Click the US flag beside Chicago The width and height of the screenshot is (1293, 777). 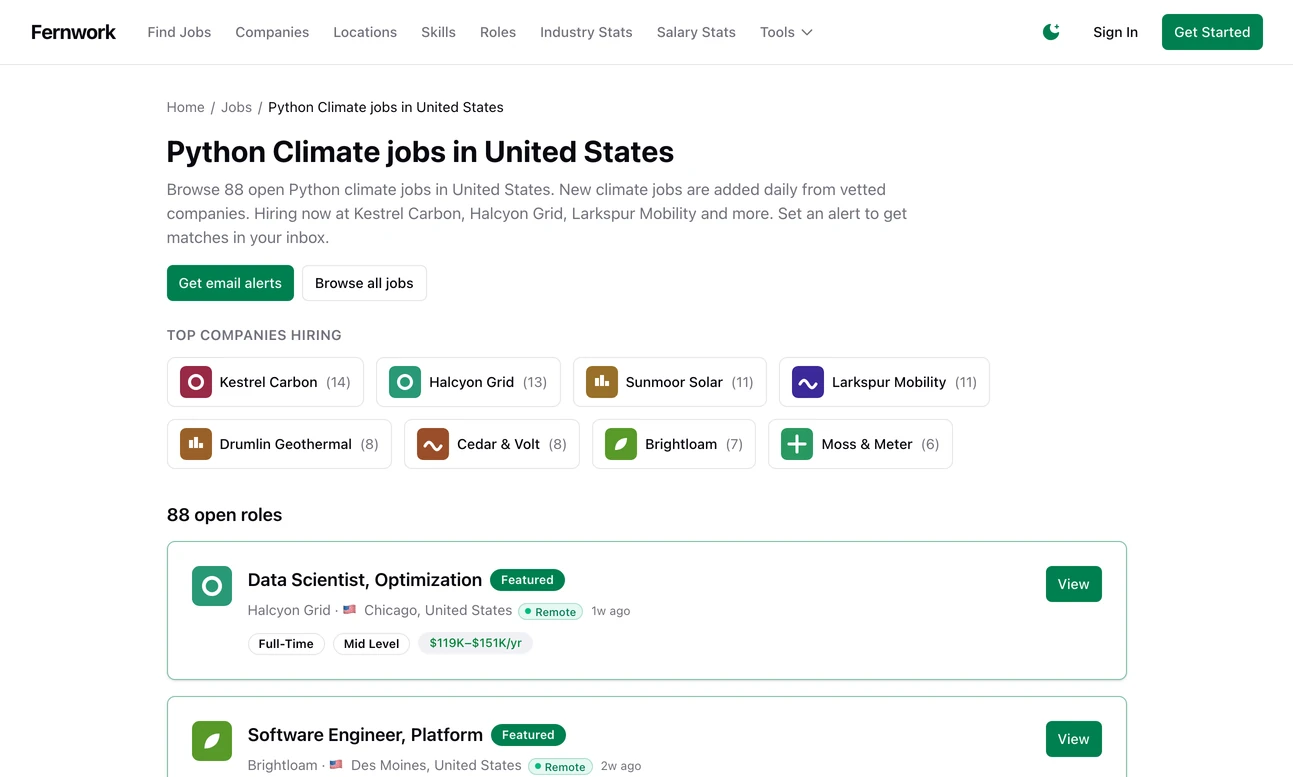point(349,610)
